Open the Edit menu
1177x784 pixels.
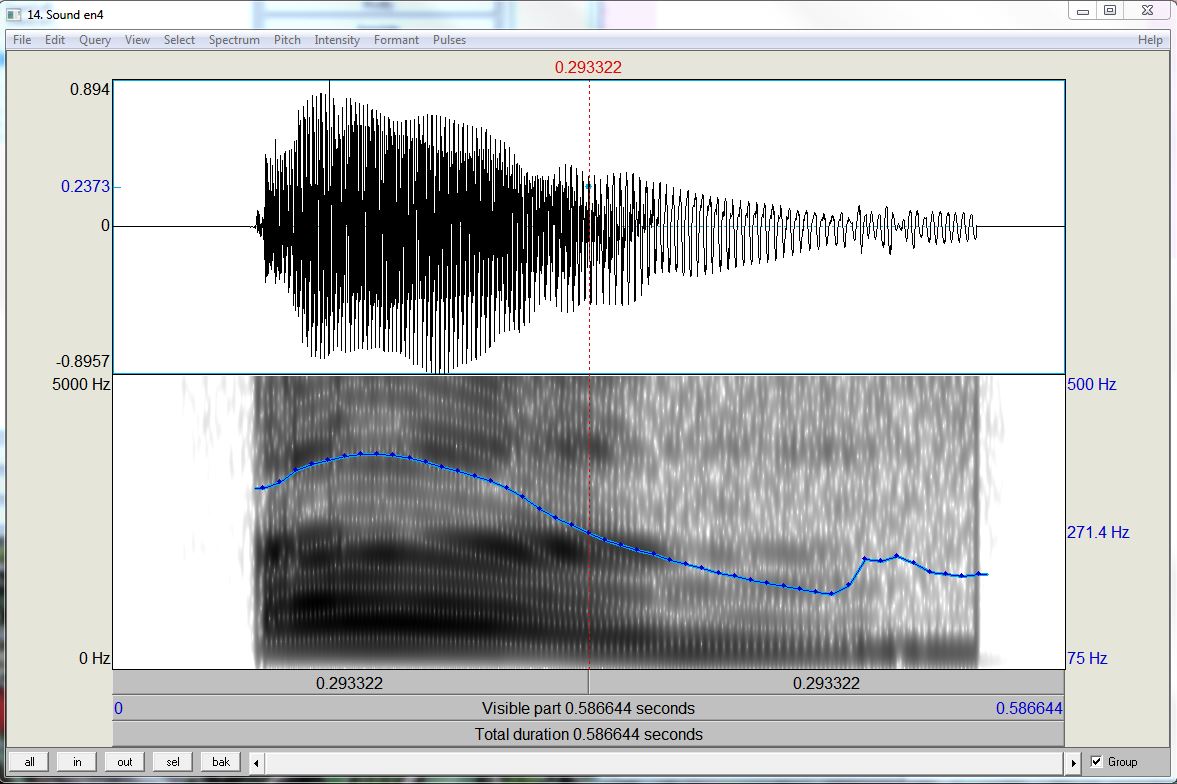[x=55, y=40]
